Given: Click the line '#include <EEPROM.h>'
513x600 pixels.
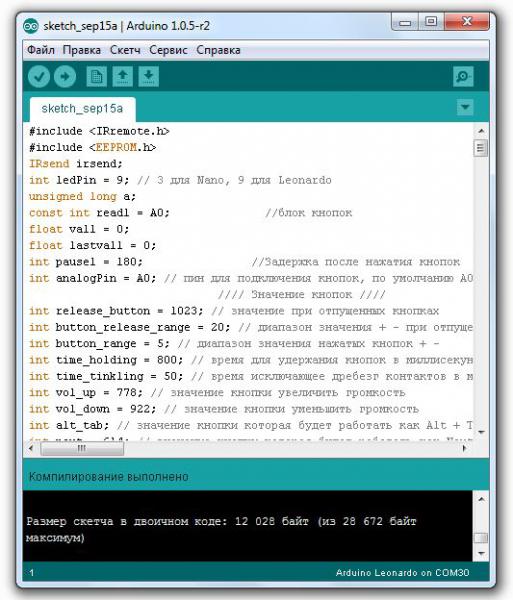Looking at the screenshot, I should (93, 148).
